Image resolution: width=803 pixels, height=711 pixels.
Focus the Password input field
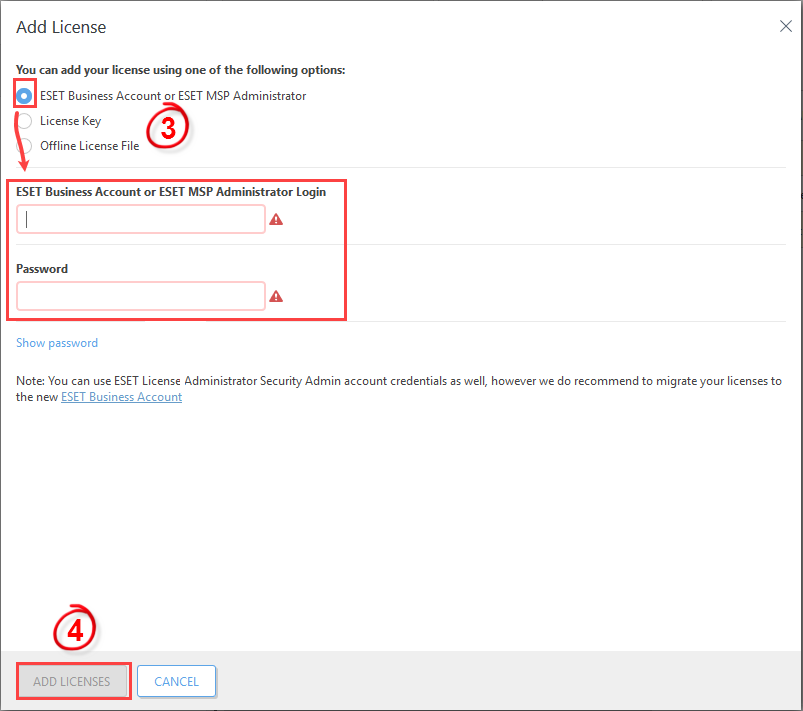[x=141, y=296]
